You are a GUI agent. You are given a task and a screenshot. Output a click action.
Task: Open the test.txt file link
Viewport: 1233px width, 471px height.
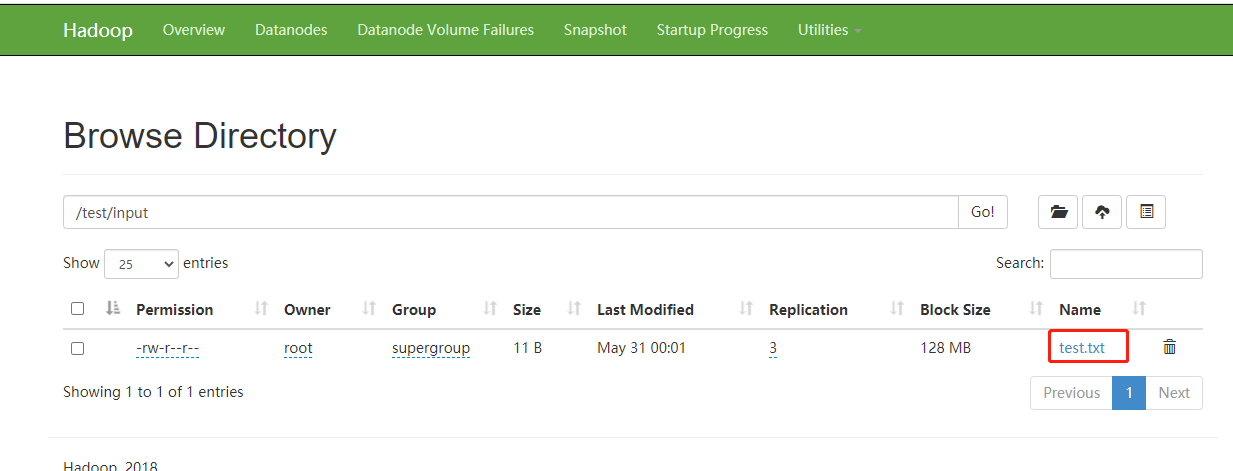1082,348
